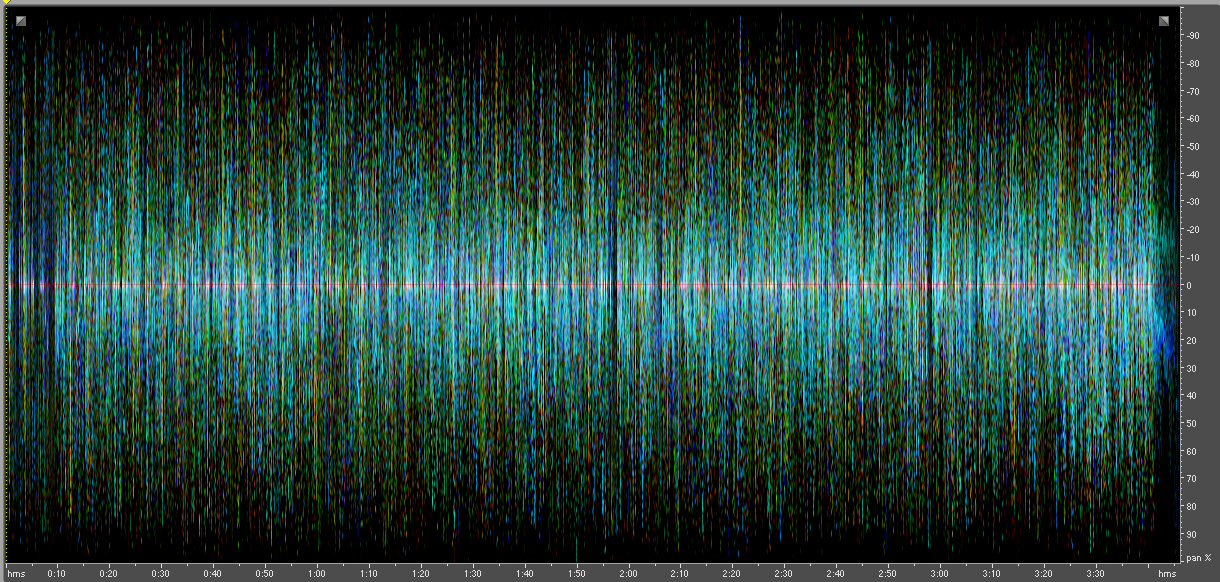This screenshot has height=582, width=1220.
Task: Click the positive 30 pan scale value
Action: tap(1193, 369)
